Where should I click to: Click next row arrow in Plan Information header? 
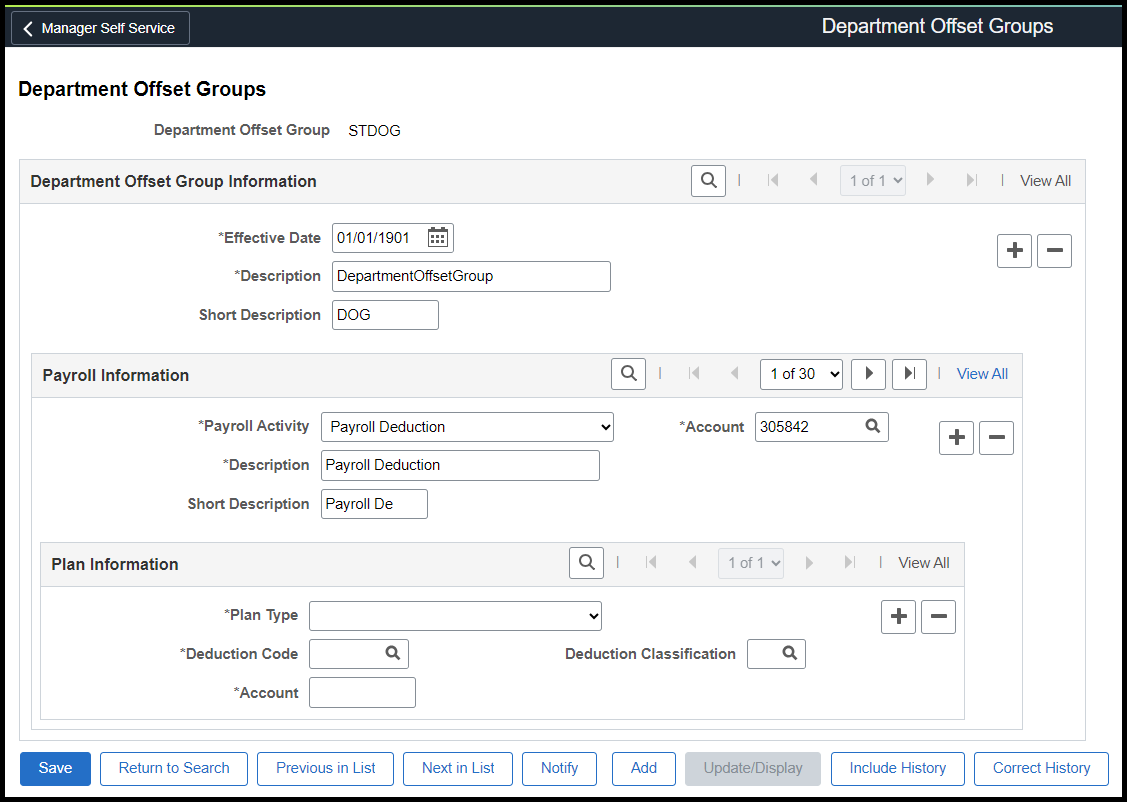(809, 563)
